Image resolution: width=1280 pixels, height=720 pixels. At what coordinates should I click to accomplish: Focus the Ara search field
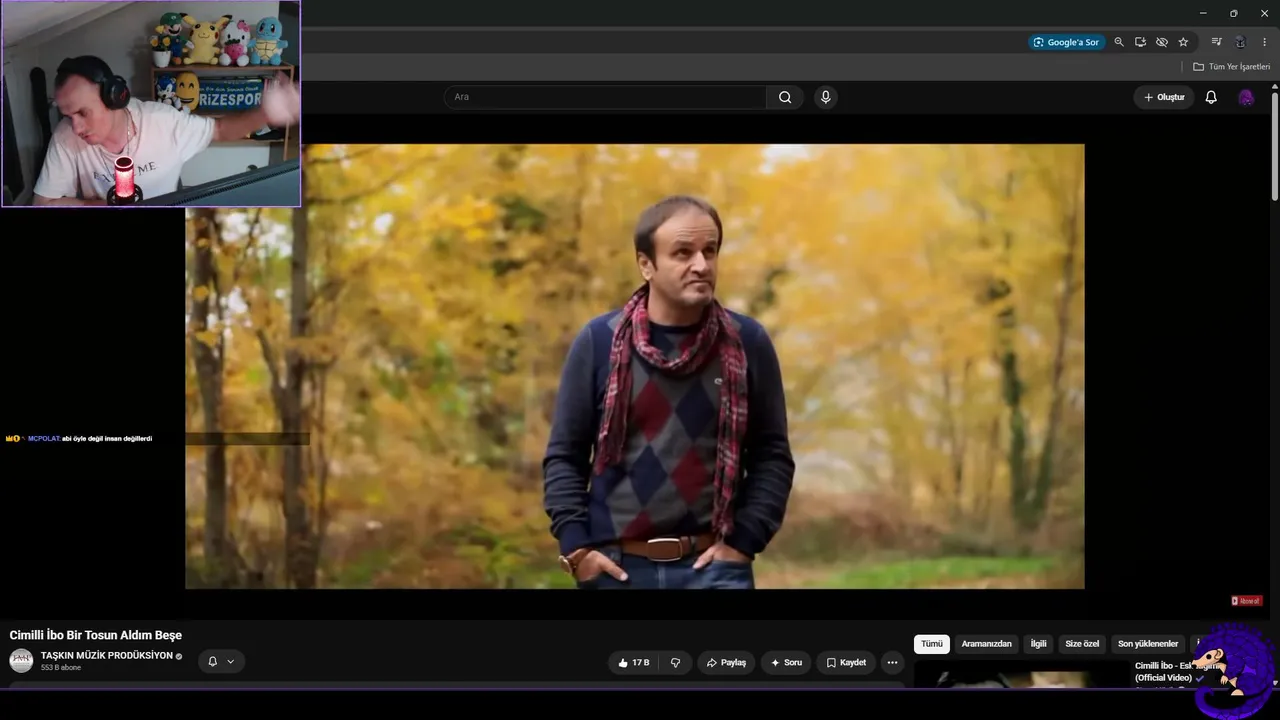[x=605, y=97]
